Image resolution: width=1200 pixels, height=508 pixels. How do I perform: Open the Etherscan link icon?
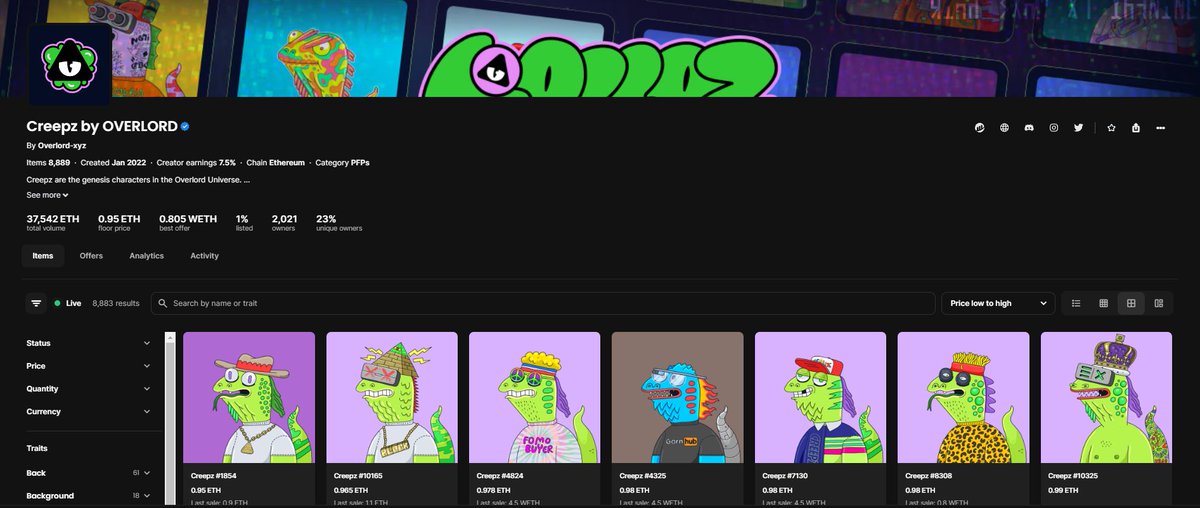980,128
